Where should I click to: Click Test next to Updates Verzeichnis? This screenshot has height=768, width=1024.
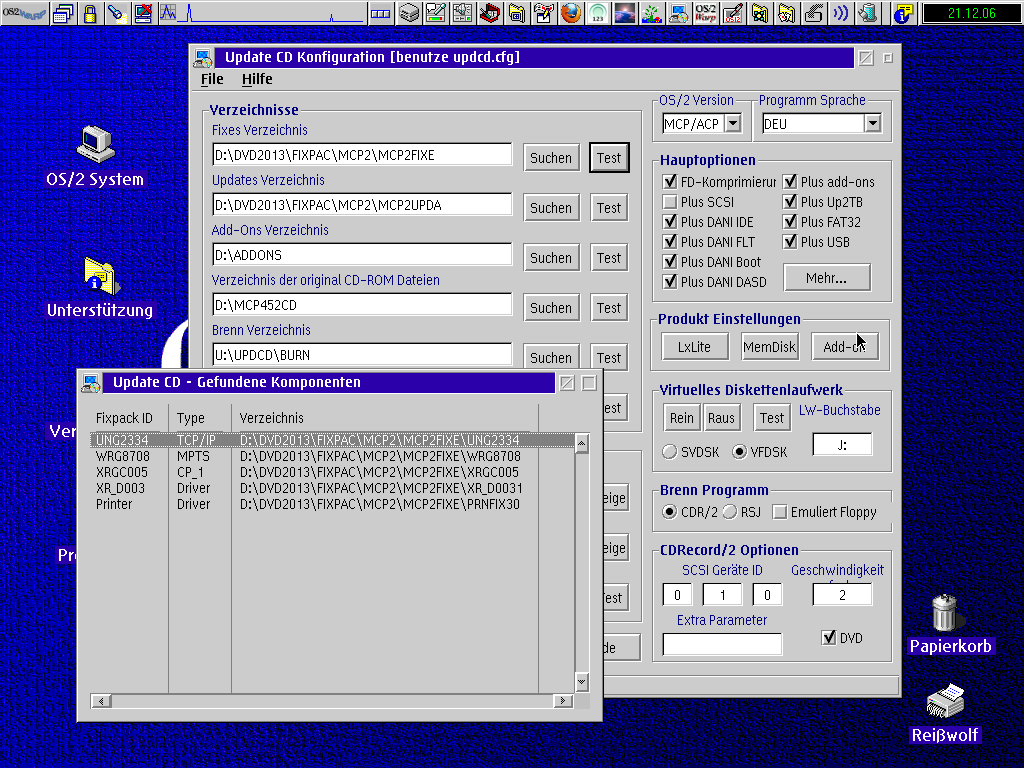click(609, 208)
